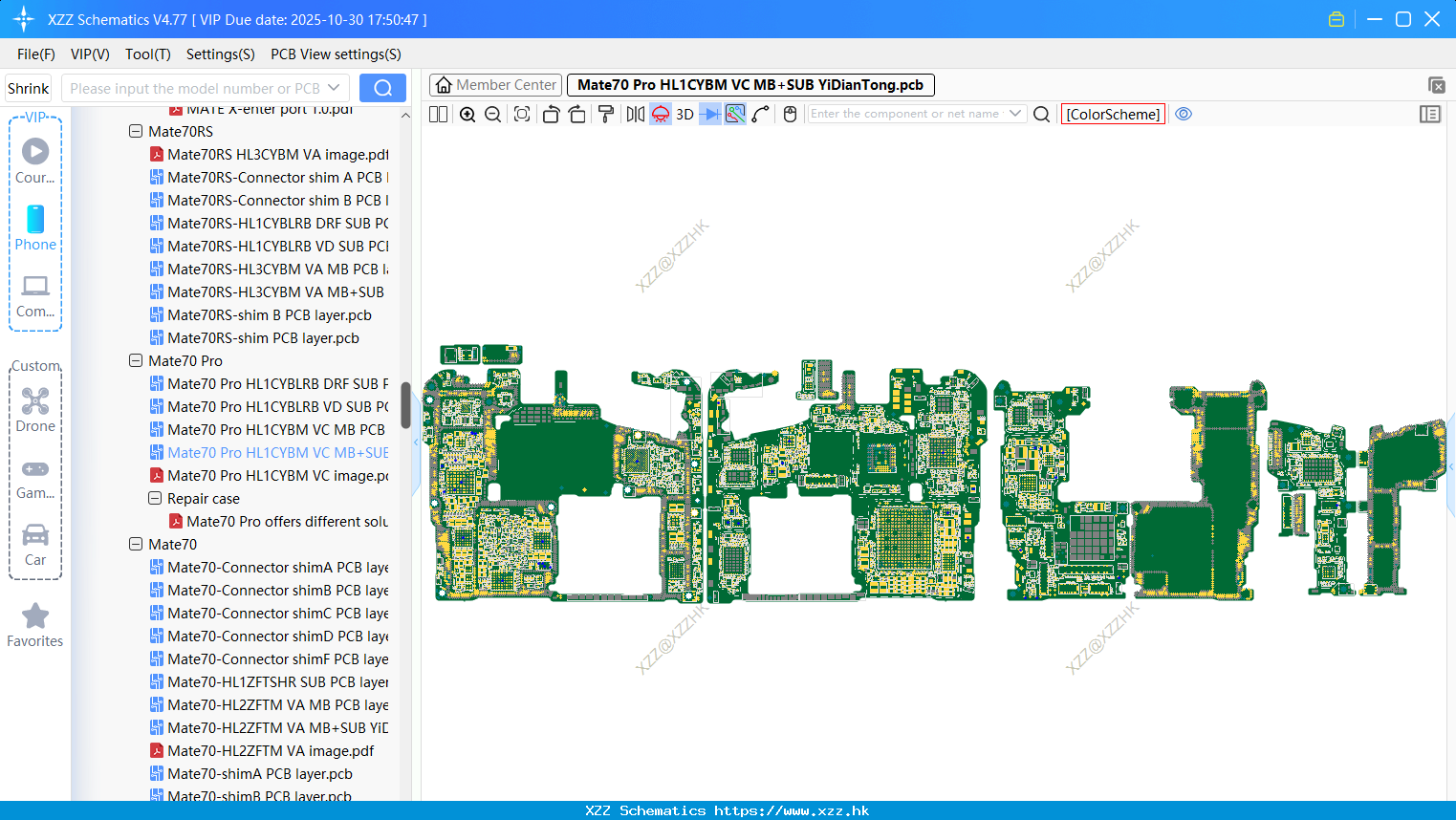Select the Game console sidebar category
Viewport: 1456px width, 820px height.
click(35, 479)
